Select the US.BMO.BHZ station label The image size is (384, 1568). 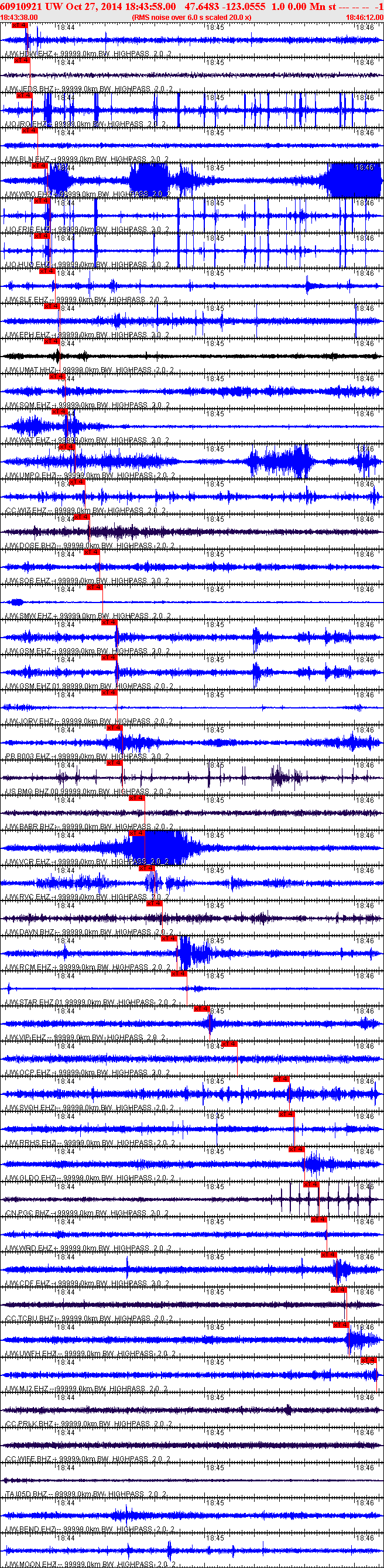[x=28, y=791]
